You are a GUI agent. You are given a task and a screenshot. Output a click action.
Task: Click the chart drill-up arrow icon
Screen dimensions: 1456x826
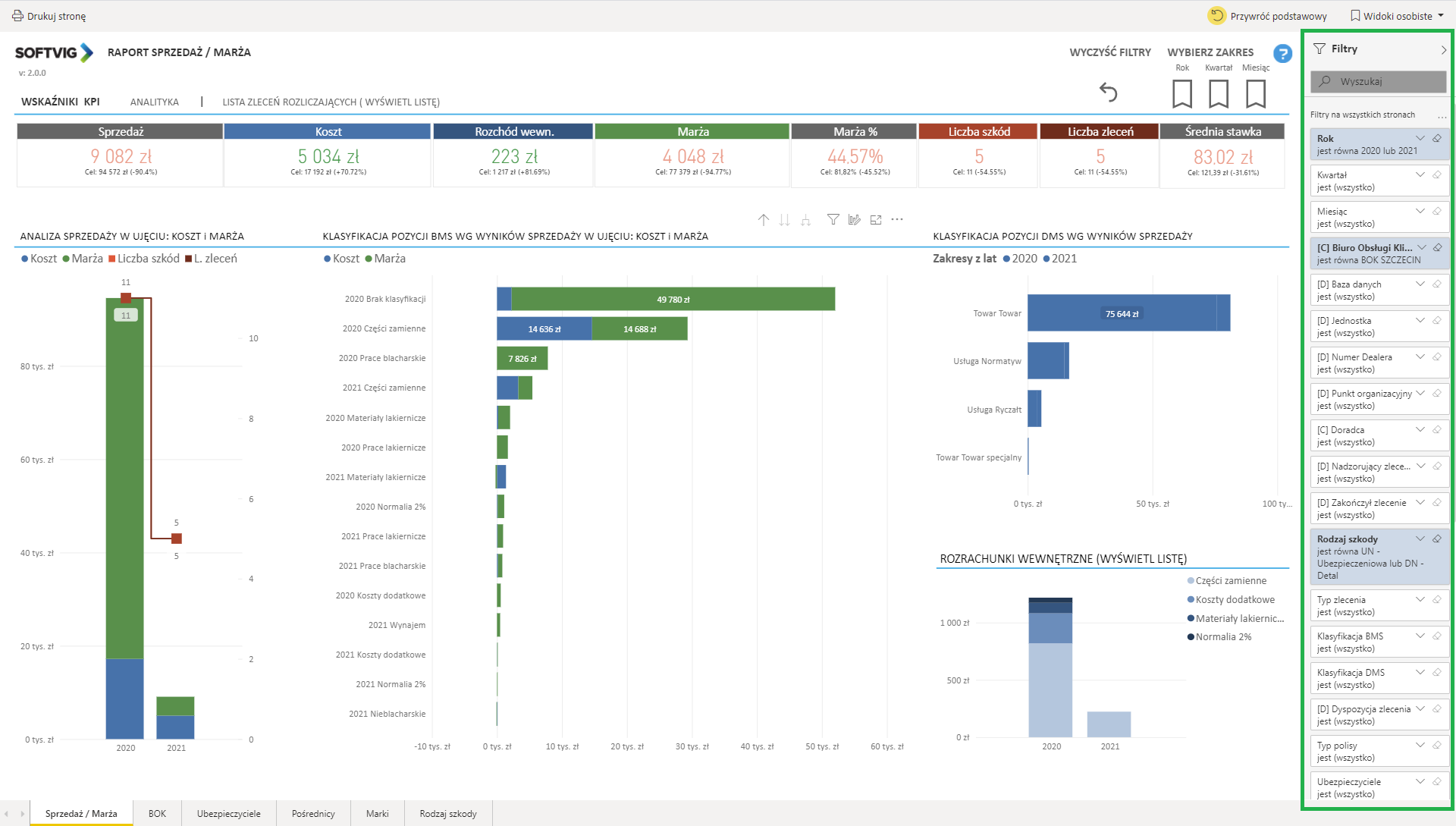point(764,220)
